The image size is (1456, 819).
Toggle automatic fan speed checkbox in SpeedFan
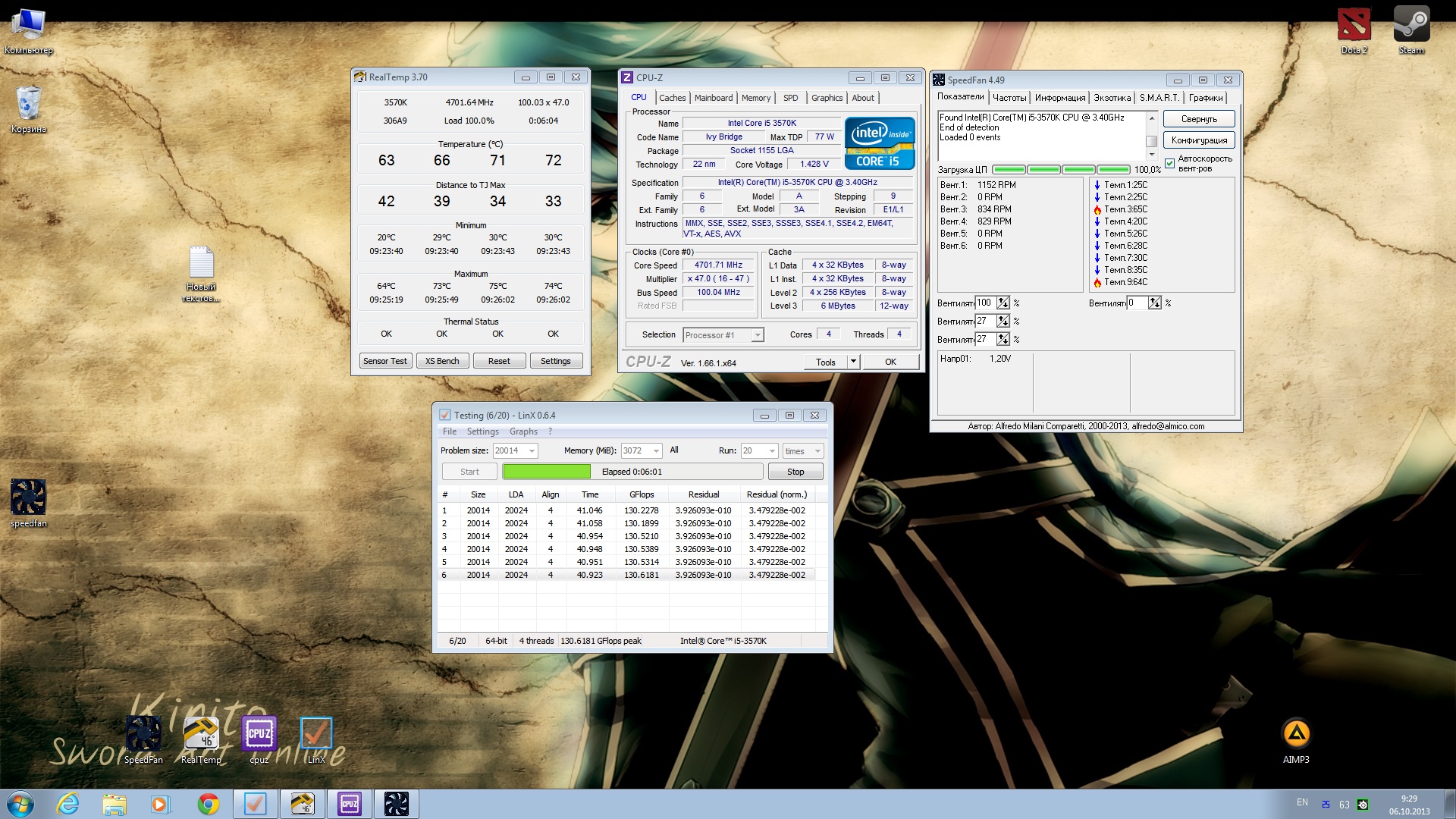tap(1170, 163)
